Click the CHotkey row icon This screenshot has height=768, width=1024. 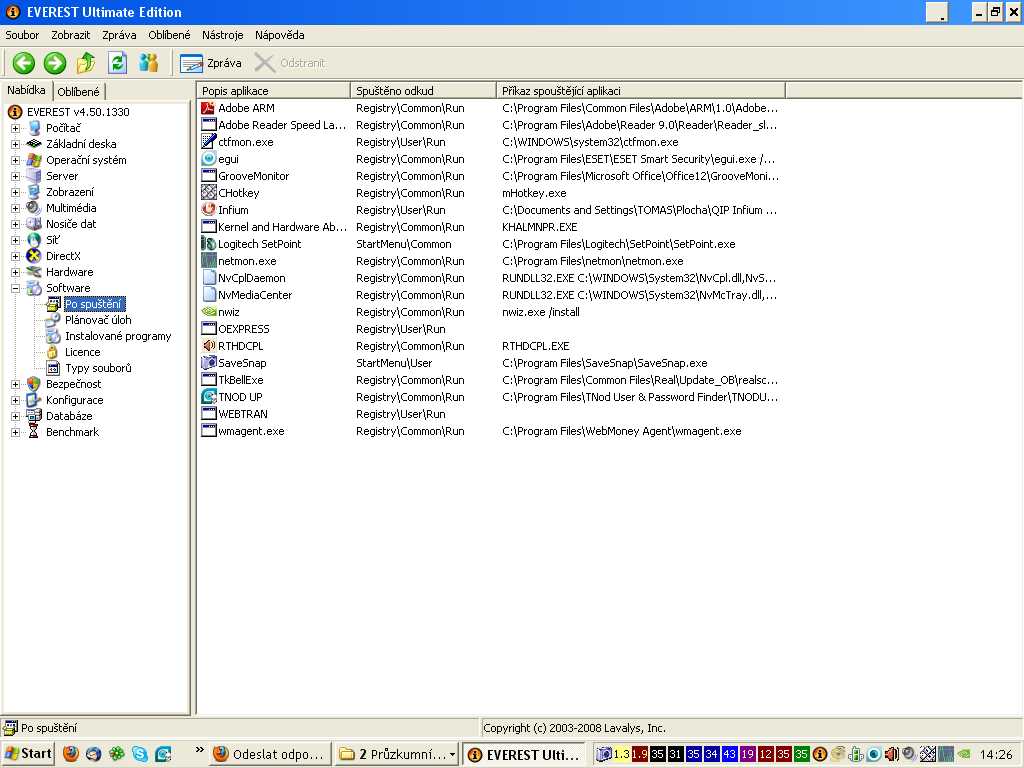pos(208,193)
